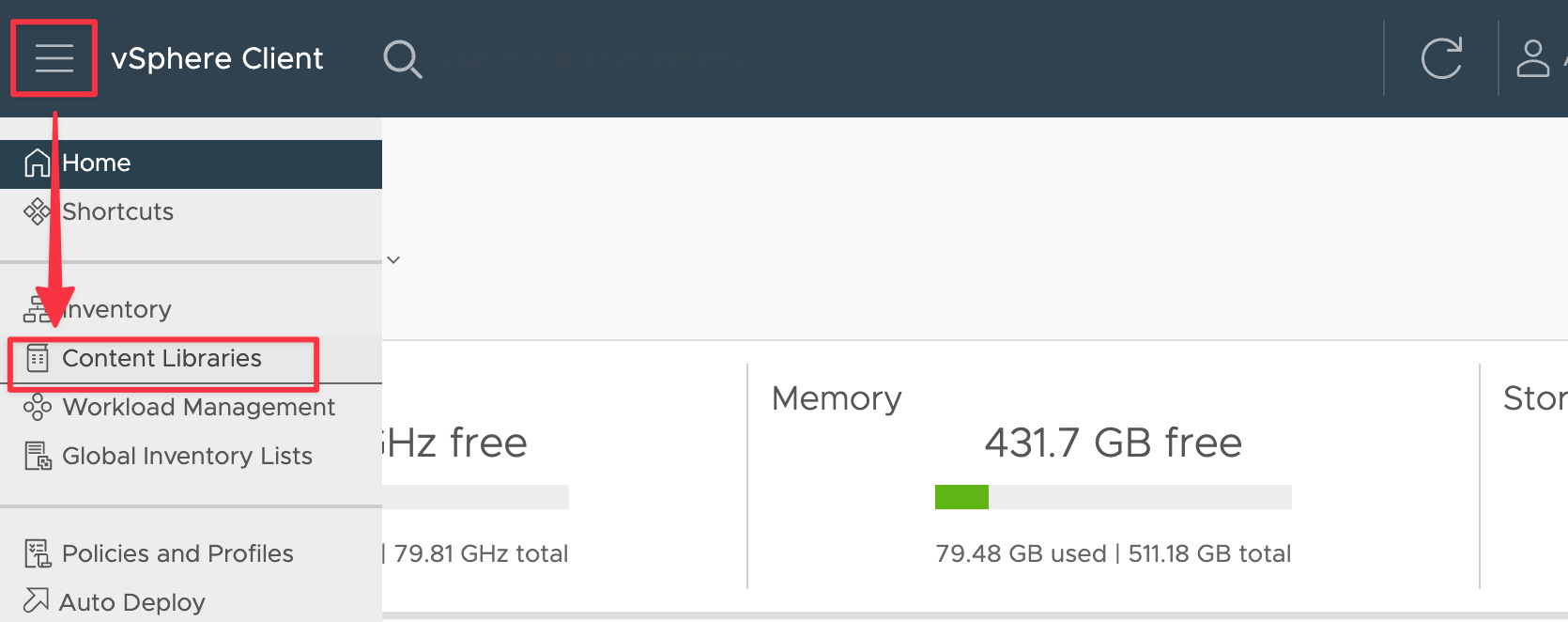Click the vSphere Client title
1568x622 pixels.
[217, 58]
